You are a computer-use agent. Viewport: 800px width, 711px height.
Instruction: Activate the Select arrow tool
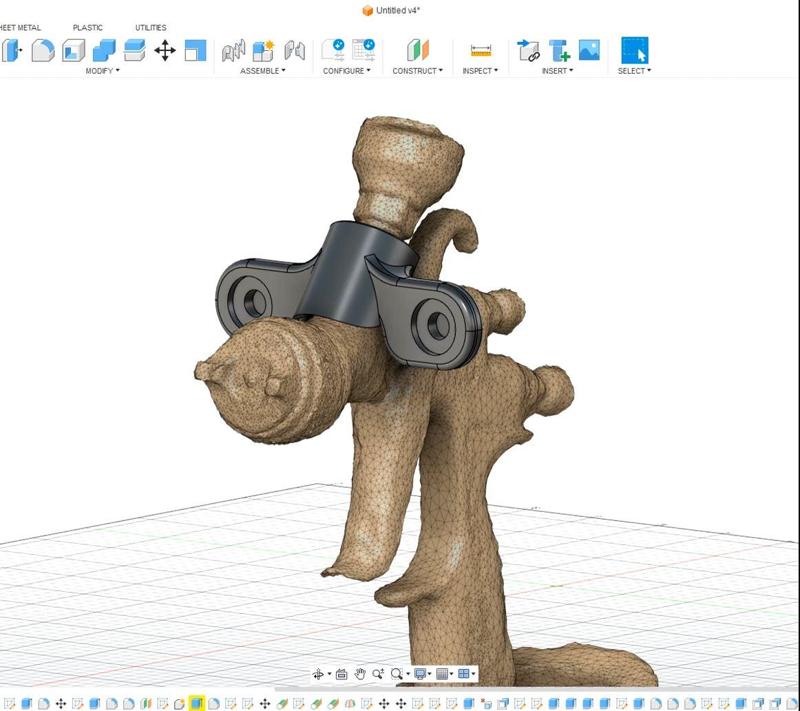(634, 50)
